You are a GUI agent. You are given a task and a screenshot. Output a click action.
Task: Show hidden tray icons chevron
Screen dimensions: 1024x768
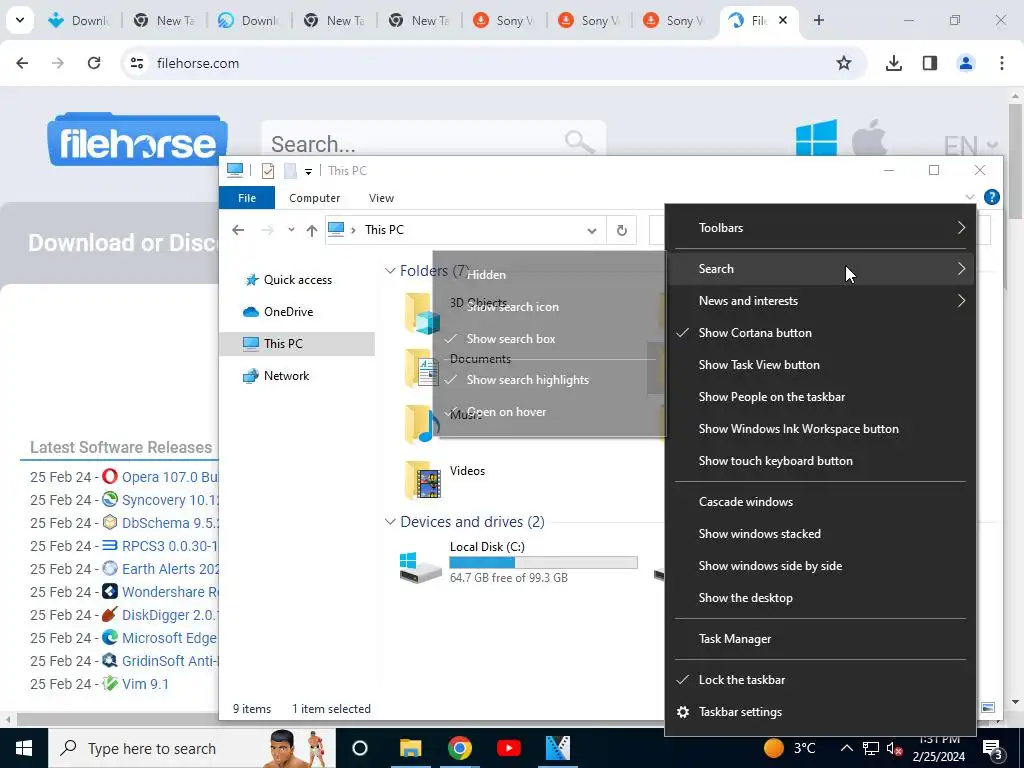click(x=846, y=748)
